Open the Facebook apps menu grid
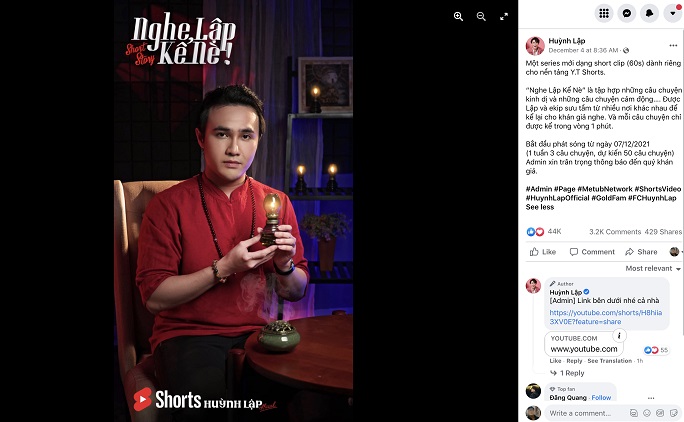 [x=604, y=14]
